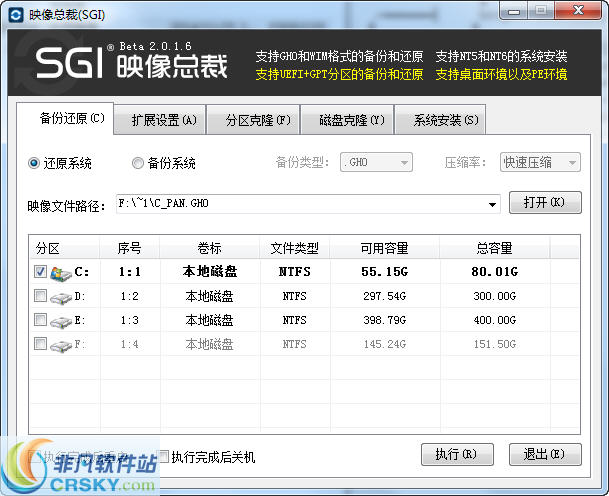
Task: Click the SGI app icon in title bar
Action: [x=16, y=15]
